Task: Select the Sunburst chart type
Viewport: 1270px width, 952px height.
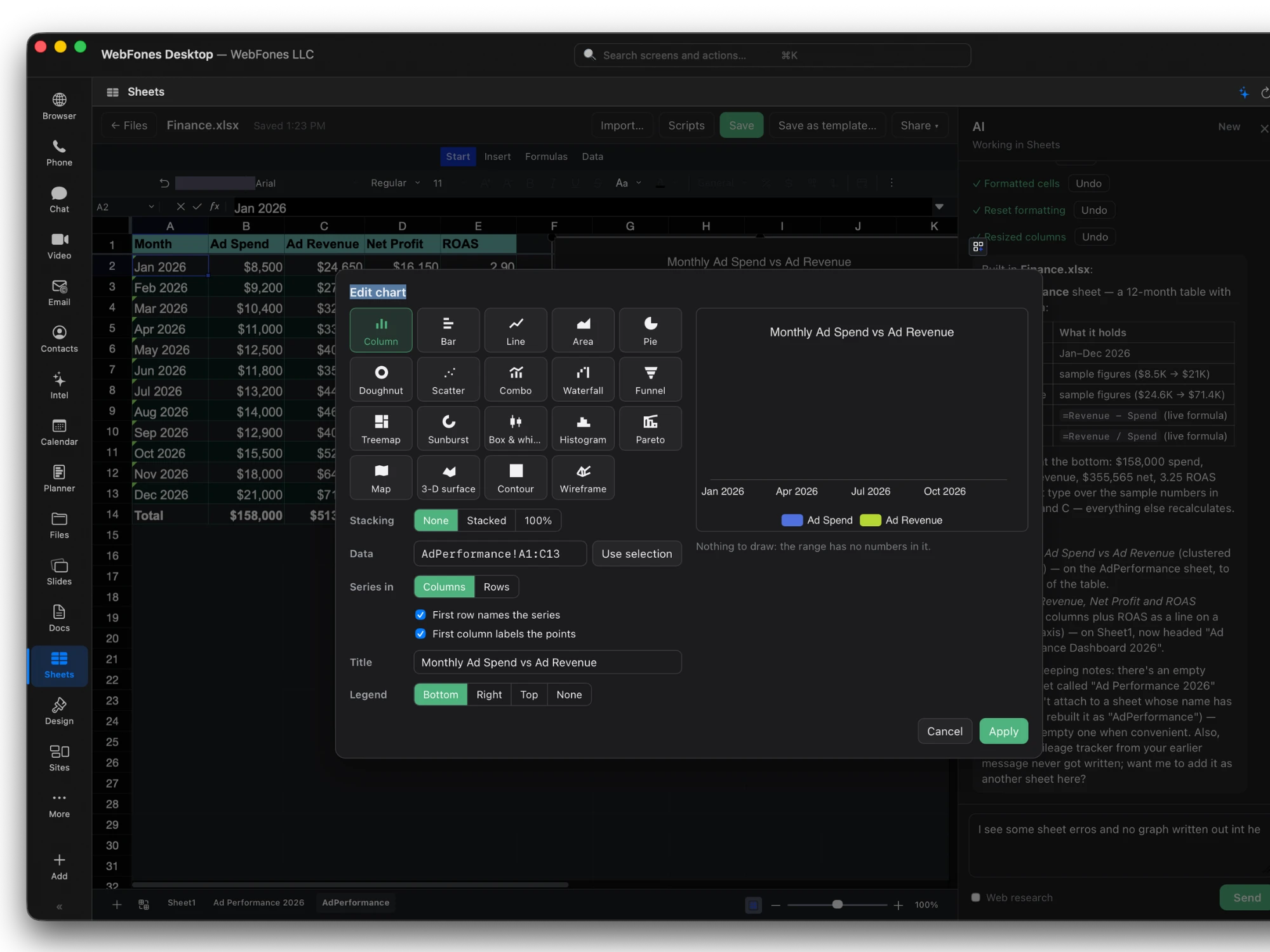Action: click(x=448, y=428)
